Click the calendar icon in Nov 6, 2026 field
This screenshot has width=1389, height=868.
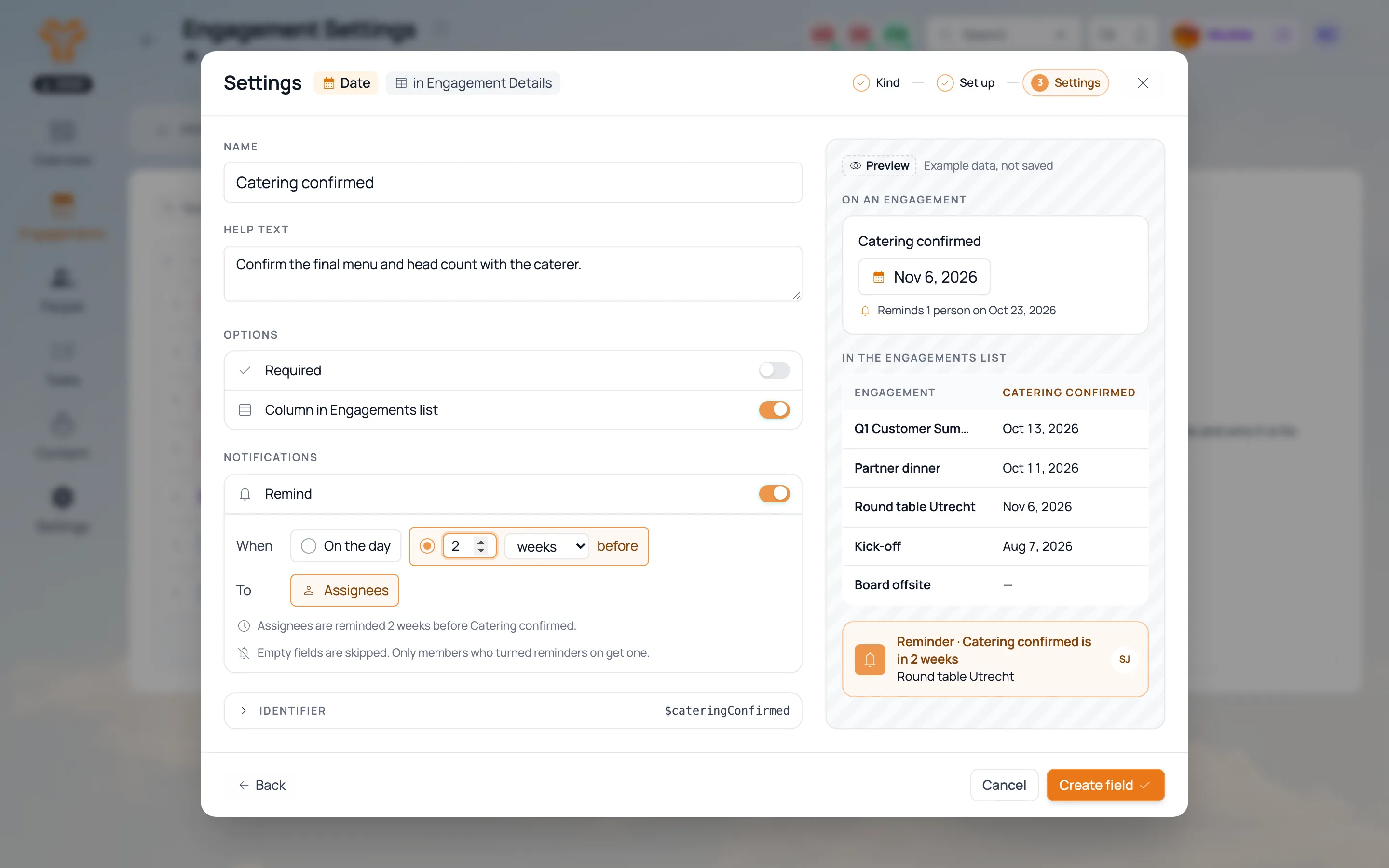click(879, 277)
